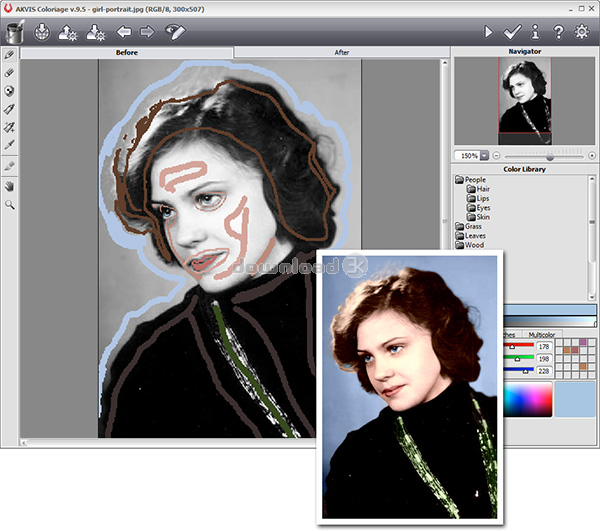Apply result with the checkmark icon
The height and width of the screenshot is (531, 600).
[513, 32]
